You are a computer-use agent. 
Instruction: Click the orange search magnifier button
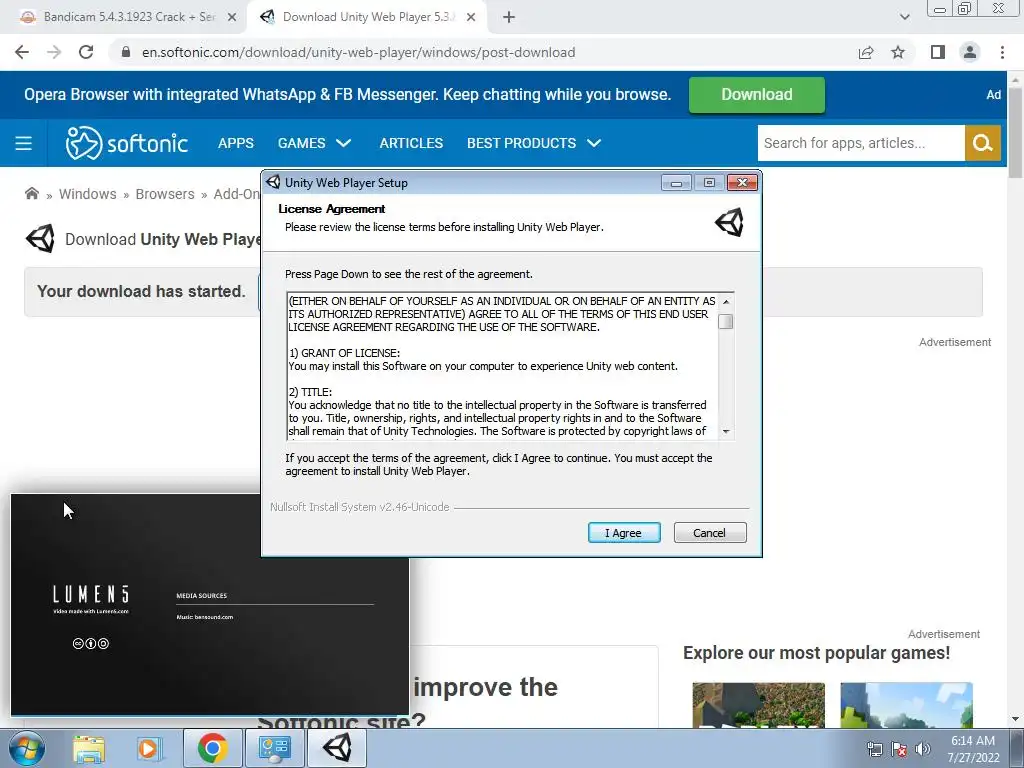click(x=983, y=143)
